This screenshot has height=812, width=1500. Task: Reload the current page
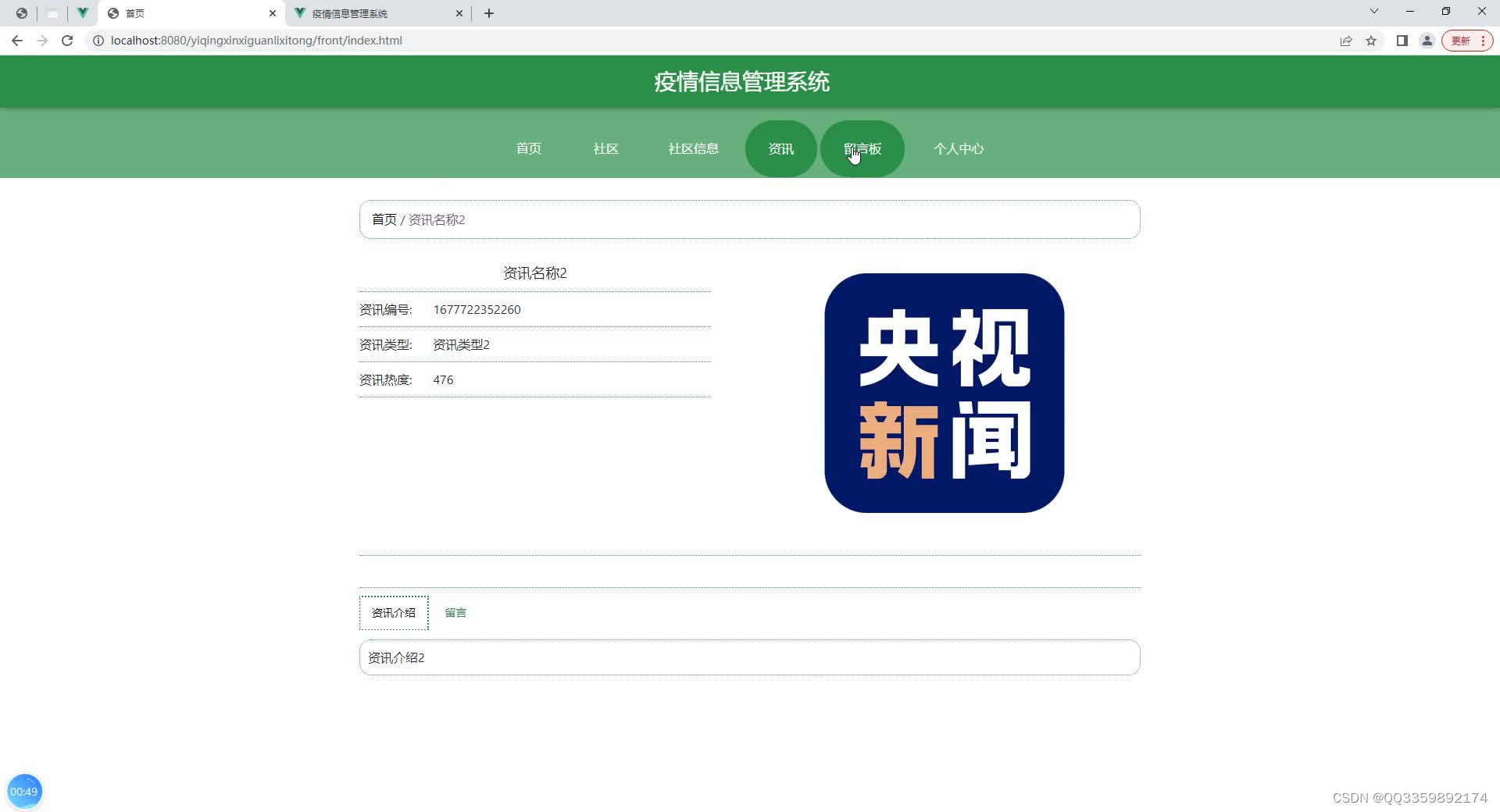[67, 41]
